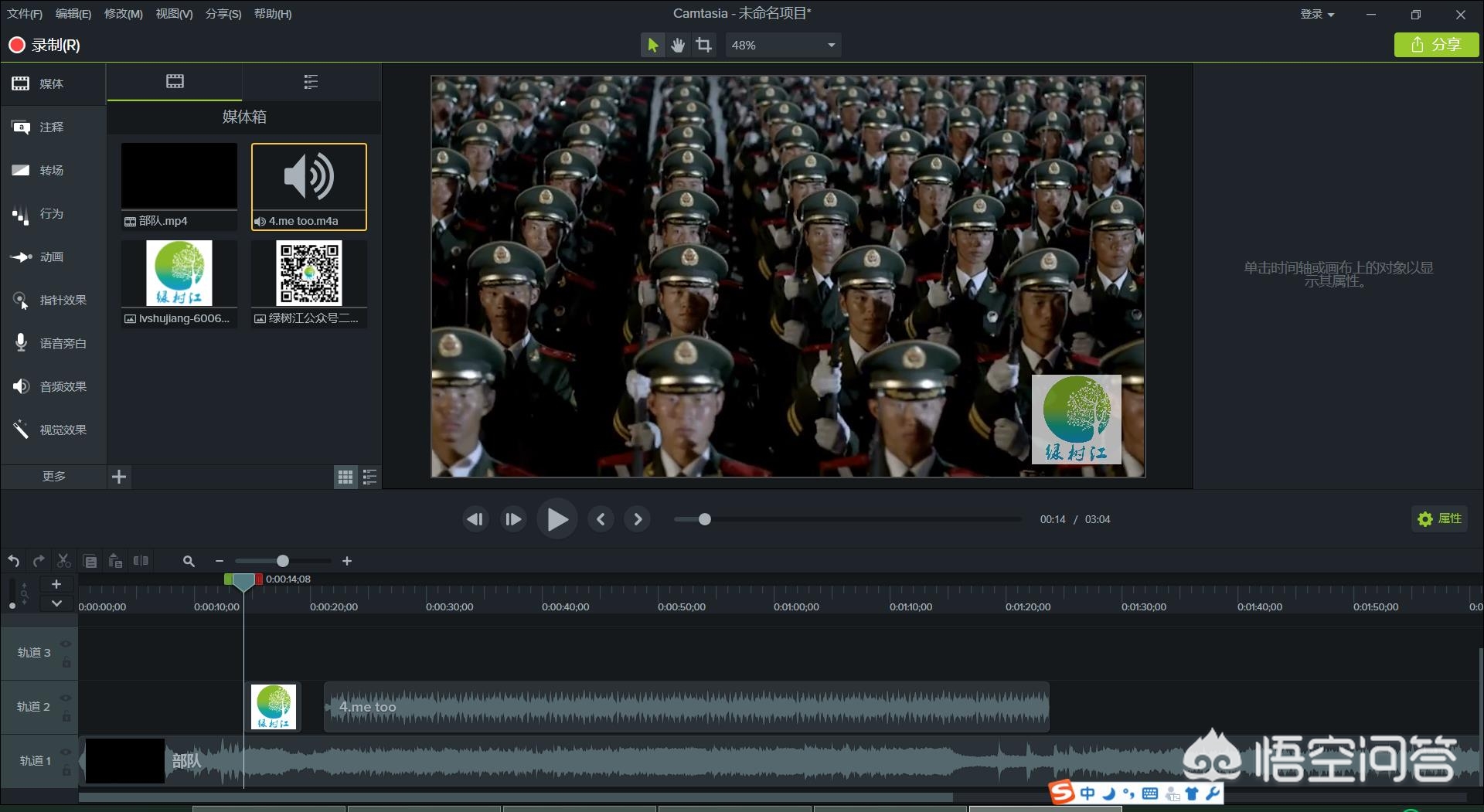Image resolution: width=1484 pixels, height=812 pixels.
Task: Click the timeline playhead marker
Action: 243,582
